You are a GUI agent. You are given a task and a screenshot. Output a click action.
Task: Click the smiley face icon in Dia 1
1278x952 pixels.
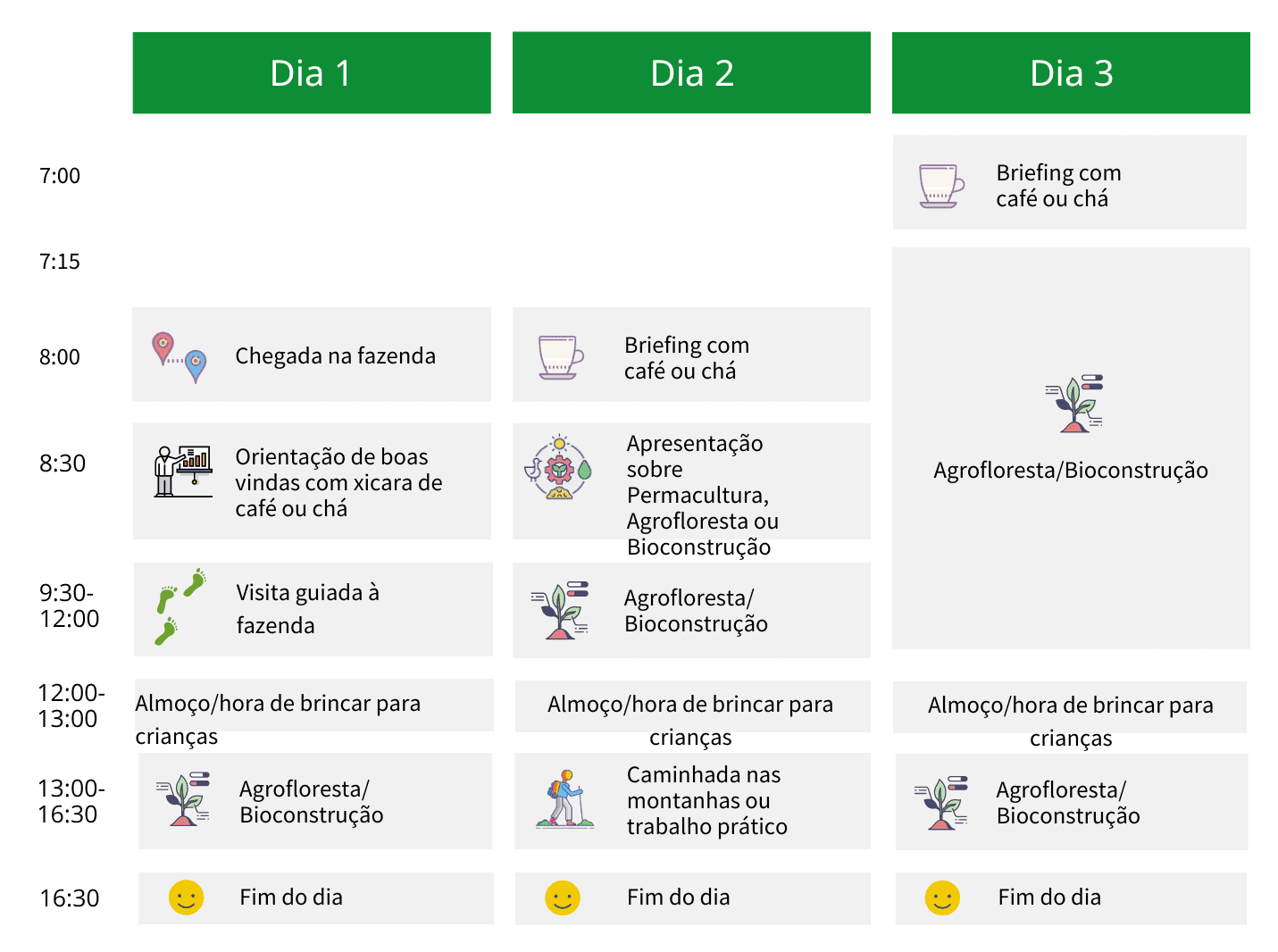pos(186,898)
